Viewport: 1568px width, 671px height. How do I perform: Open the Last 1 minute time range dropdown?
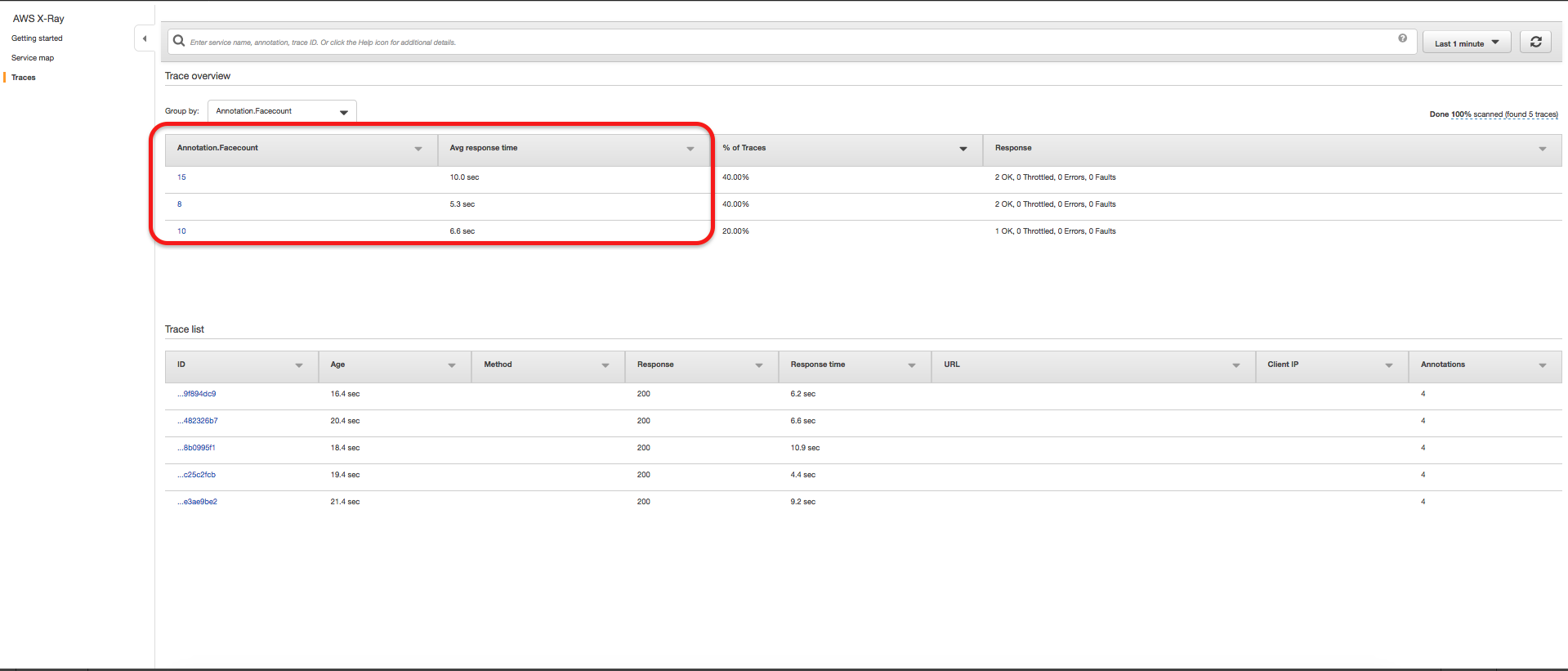(x=1466, y=43)
